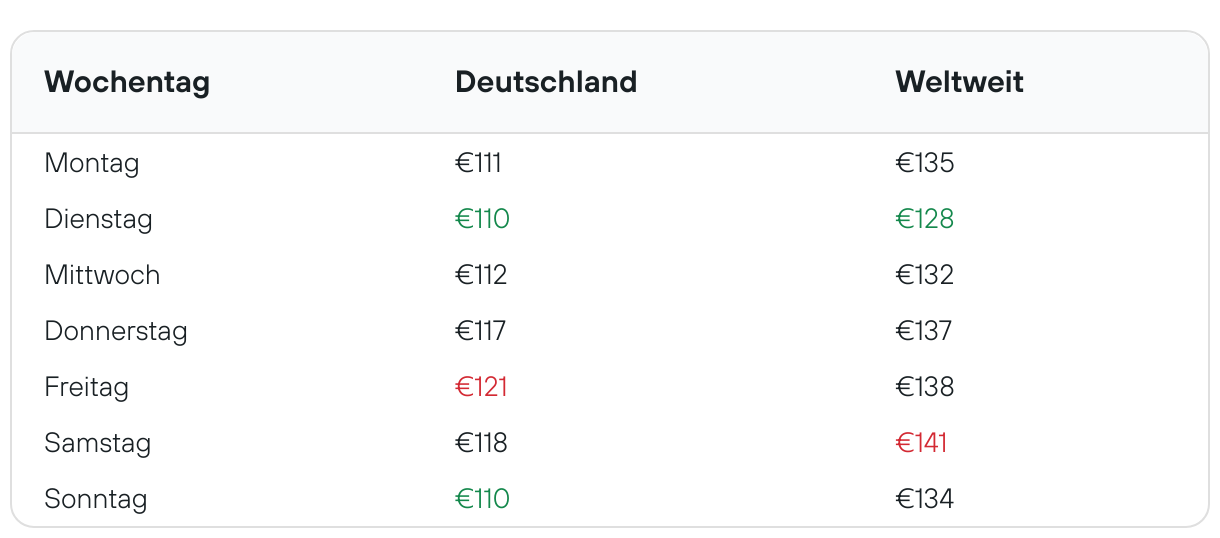Click Donnerstag's Weltweit price €137
The image size is (1220, 538).
pyautogui.click(x=924, y=331)
